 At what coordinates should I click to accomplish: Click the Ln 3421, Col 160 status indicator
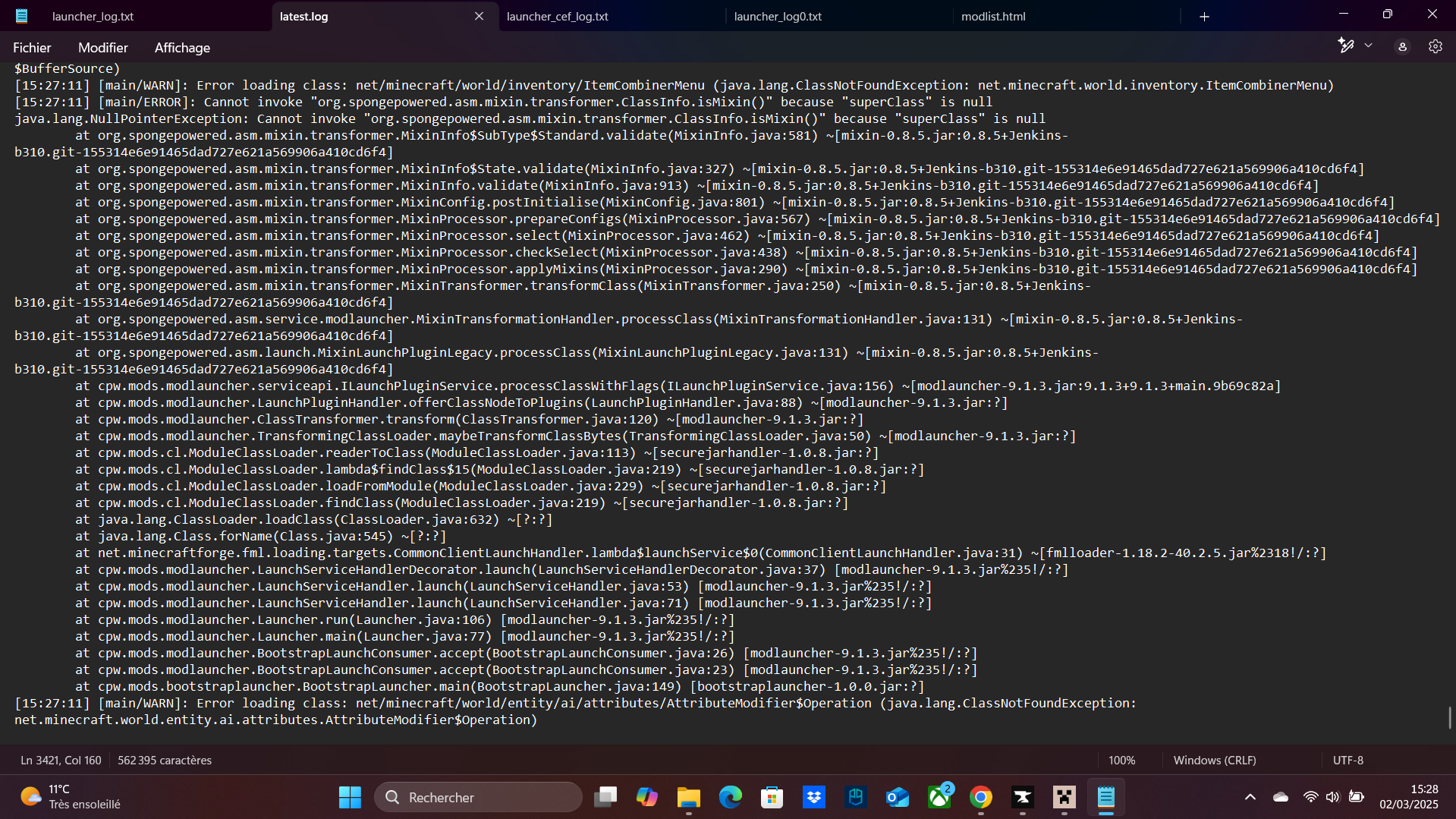click(x=61, y=760)
